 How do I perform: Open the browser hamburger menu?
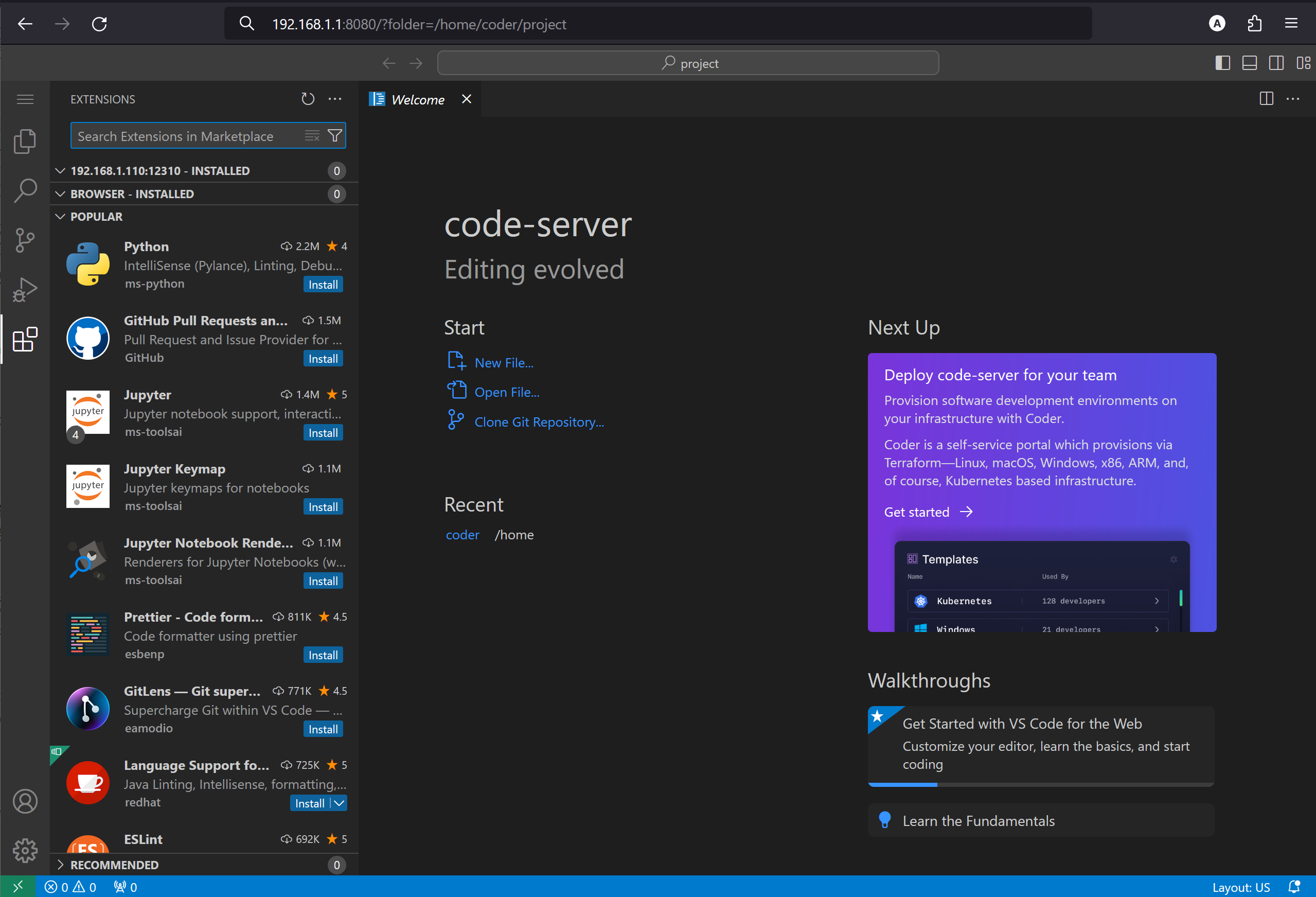click(1291, 23)
